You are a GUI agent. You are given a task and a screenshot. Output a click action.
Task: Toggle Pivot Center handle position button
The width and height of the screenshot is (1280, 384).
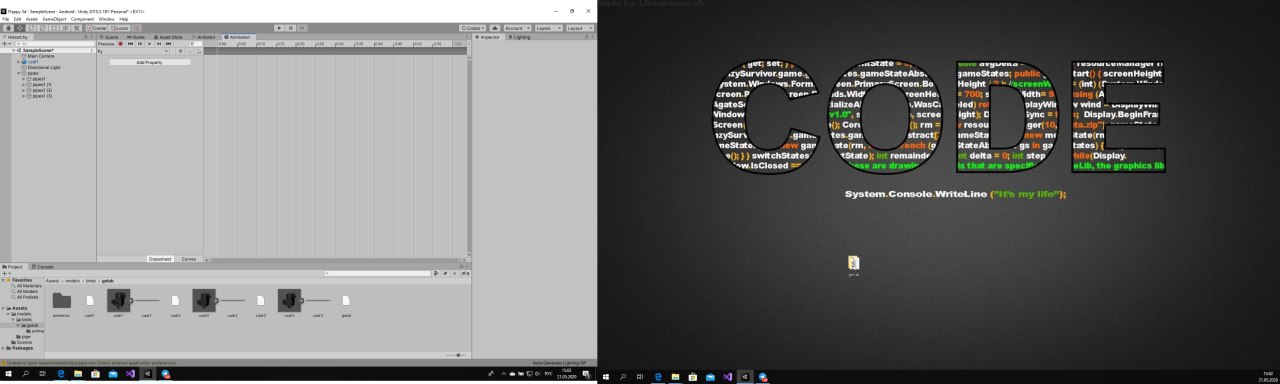[x=97, y=28]
